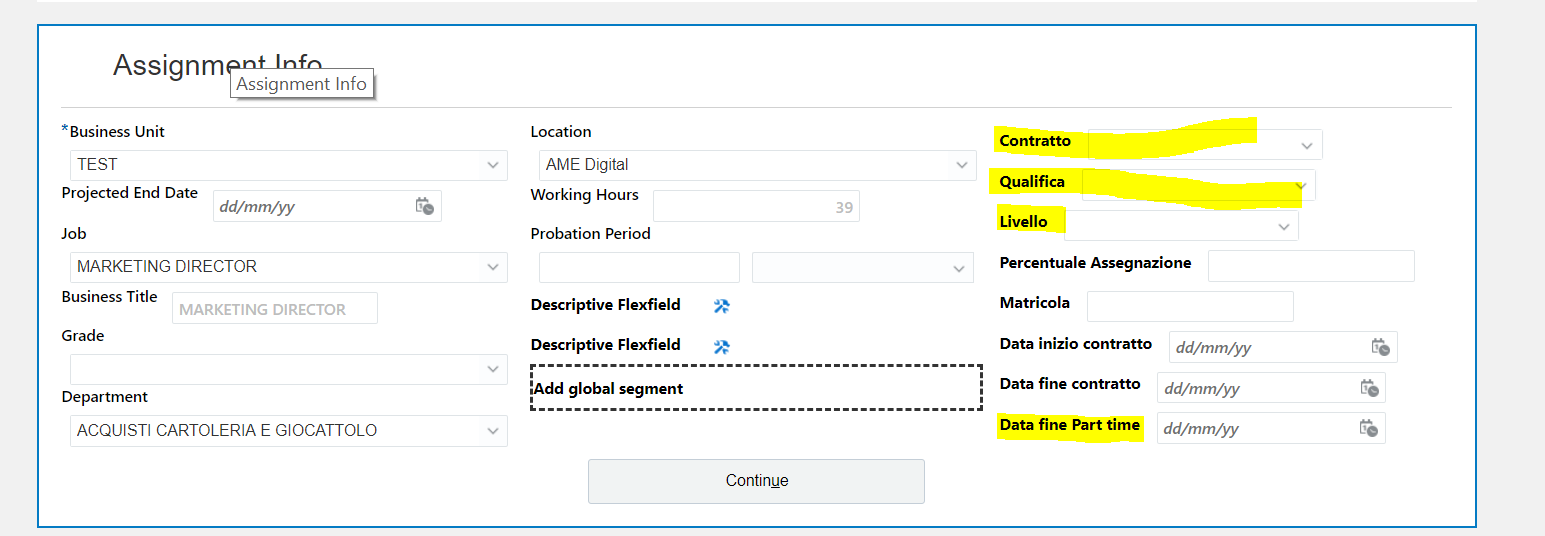The image size is (1545, 536).
Task: Click wrench icon beside second Descriptive Flexfield
Action: (722, 347)
